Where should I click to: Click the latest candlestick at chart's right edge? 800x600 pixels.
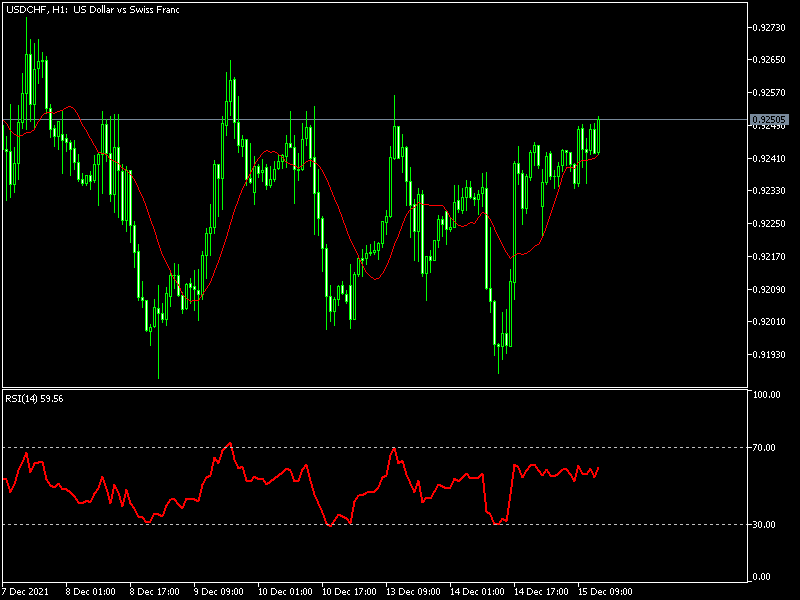click(598, 136)
